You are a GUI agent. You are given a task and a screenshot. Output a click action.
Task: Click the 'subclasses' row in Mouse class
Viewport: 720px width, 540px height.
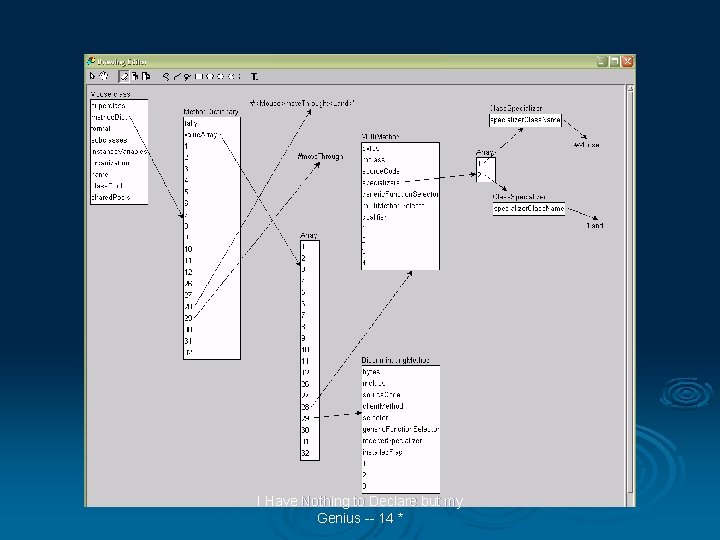click(x=119, y=140)
